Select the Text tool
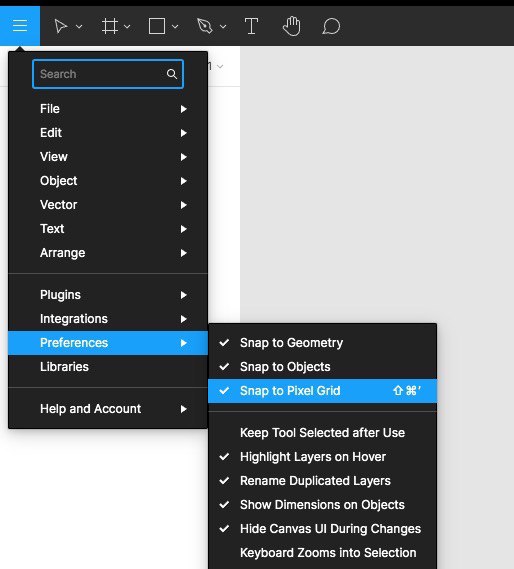 click(x=251, y=26)
